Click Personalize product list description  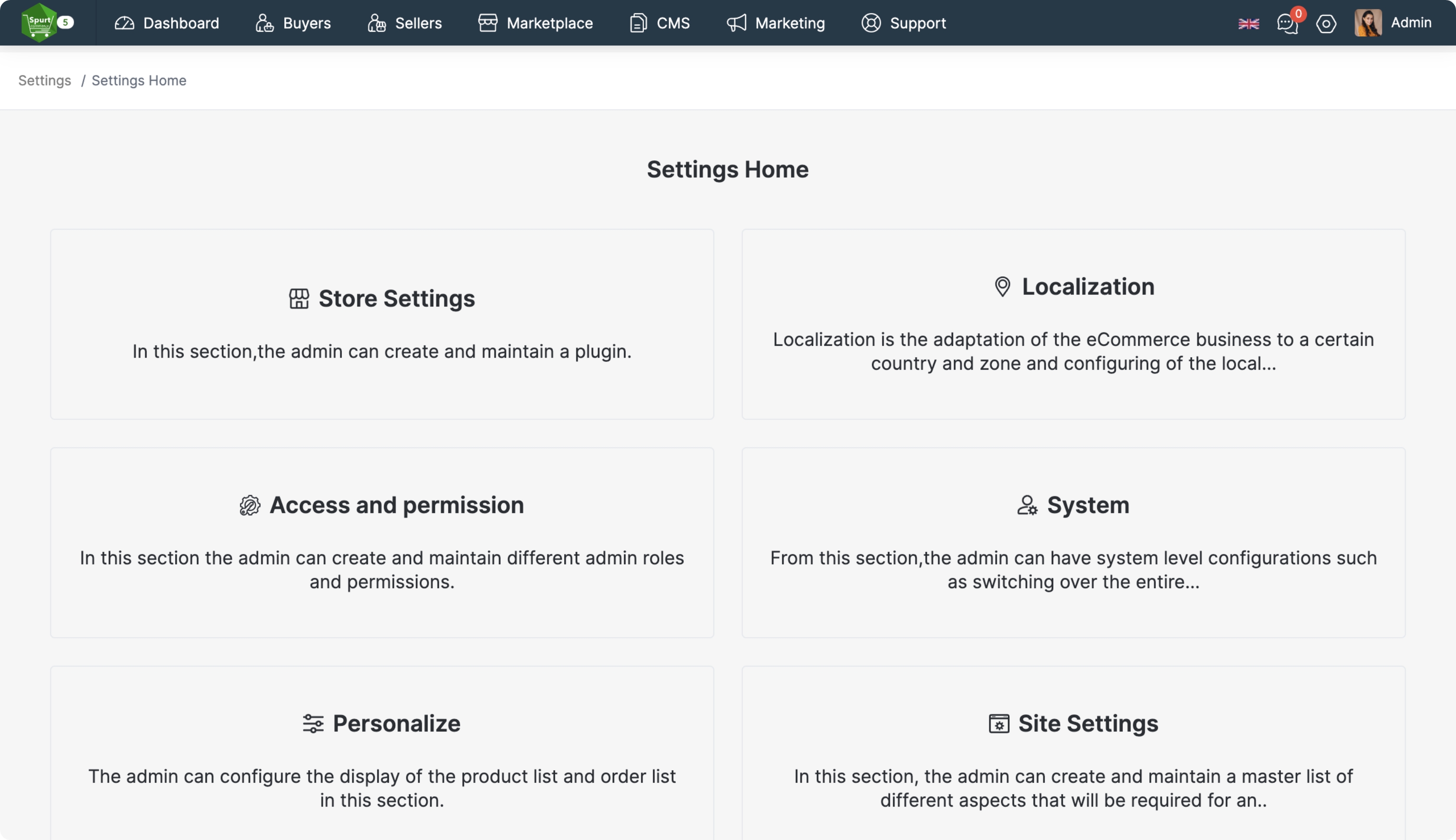click(x=382, y=788)
